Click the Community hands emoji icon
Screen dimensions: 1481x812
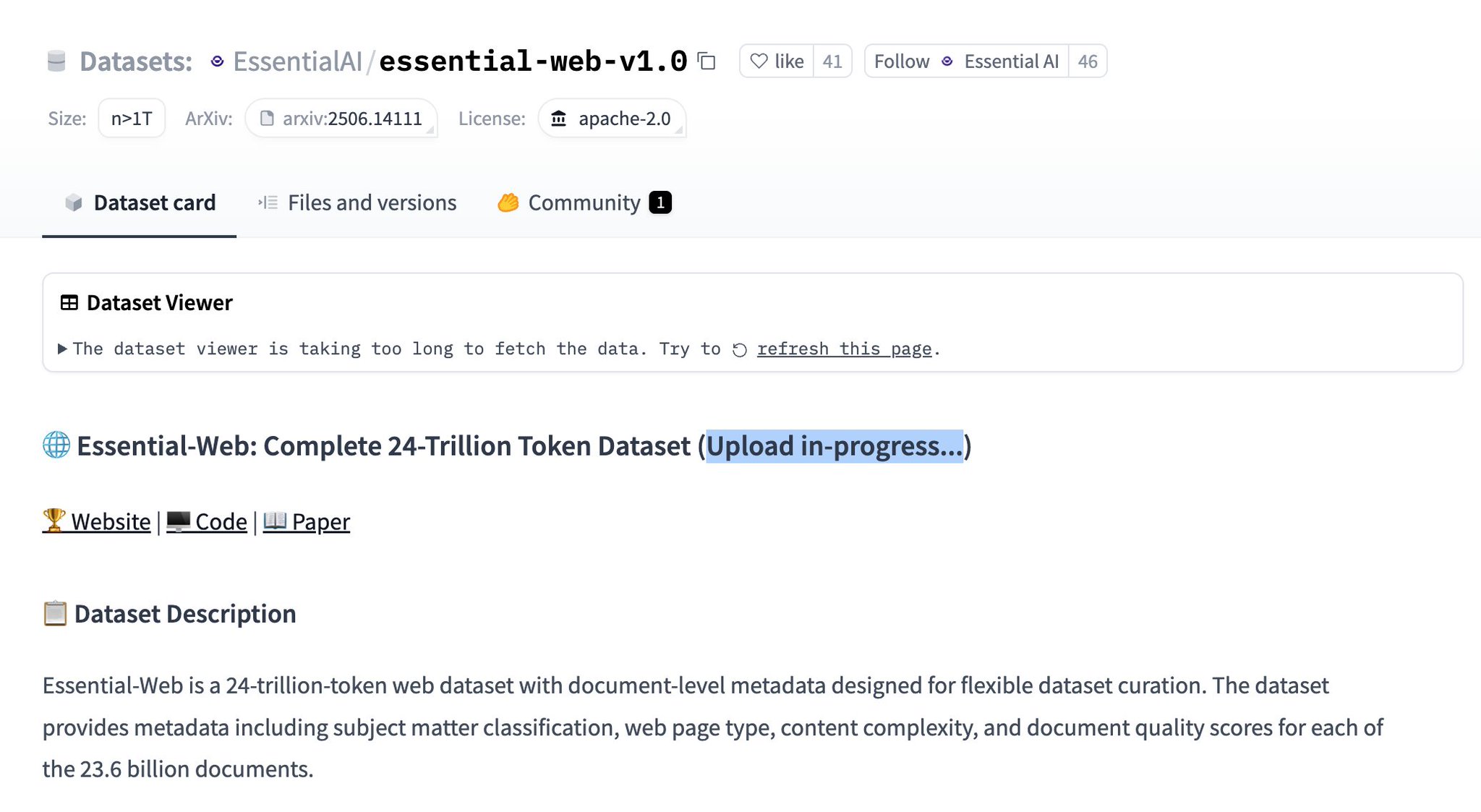point(508,203)
